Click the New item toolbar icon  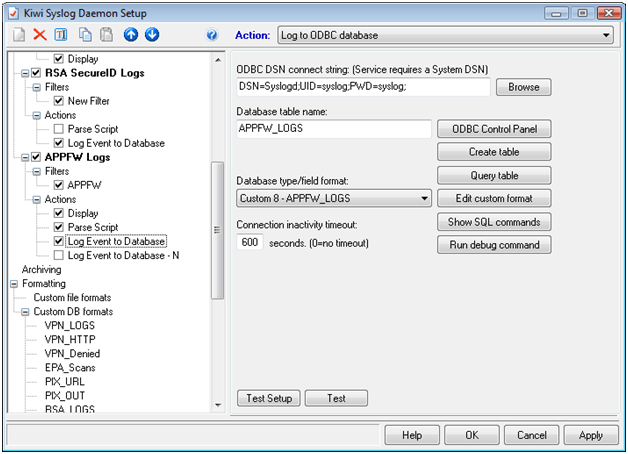tap(18, 35)
